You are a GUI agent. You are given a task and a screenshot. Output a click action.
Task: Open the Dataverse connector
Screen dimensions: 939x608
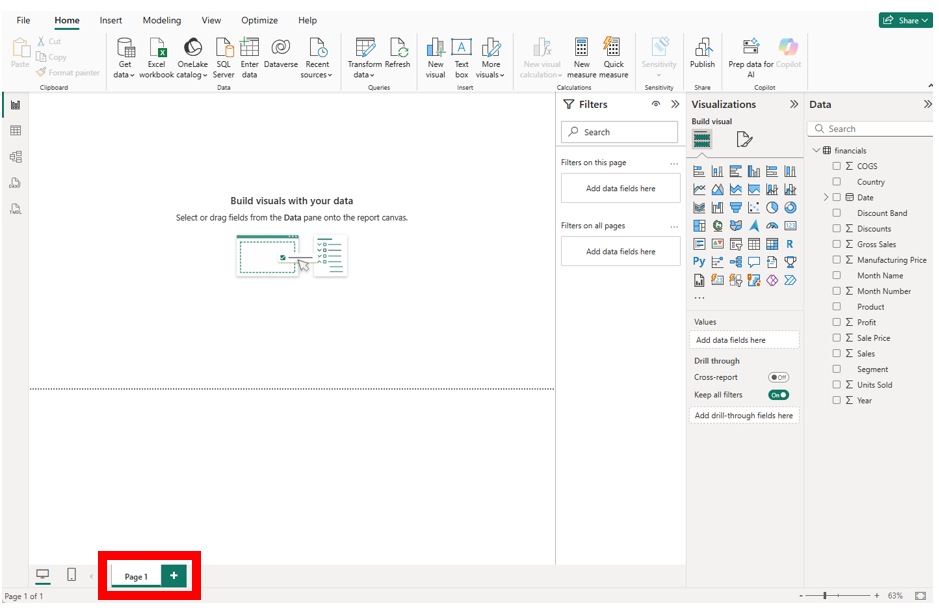tap(280, 54)
